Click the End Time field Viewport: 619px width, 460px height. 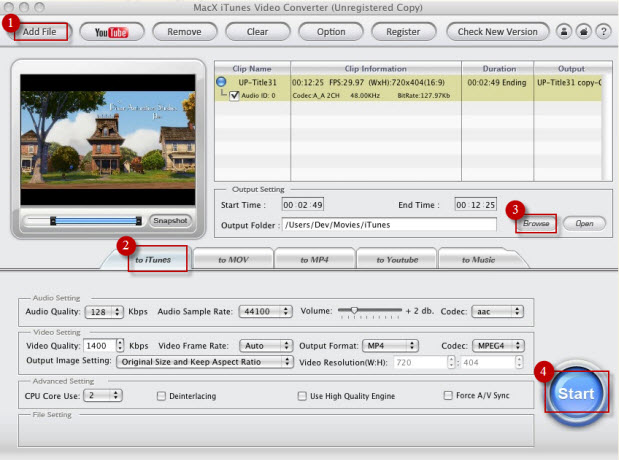475,205
